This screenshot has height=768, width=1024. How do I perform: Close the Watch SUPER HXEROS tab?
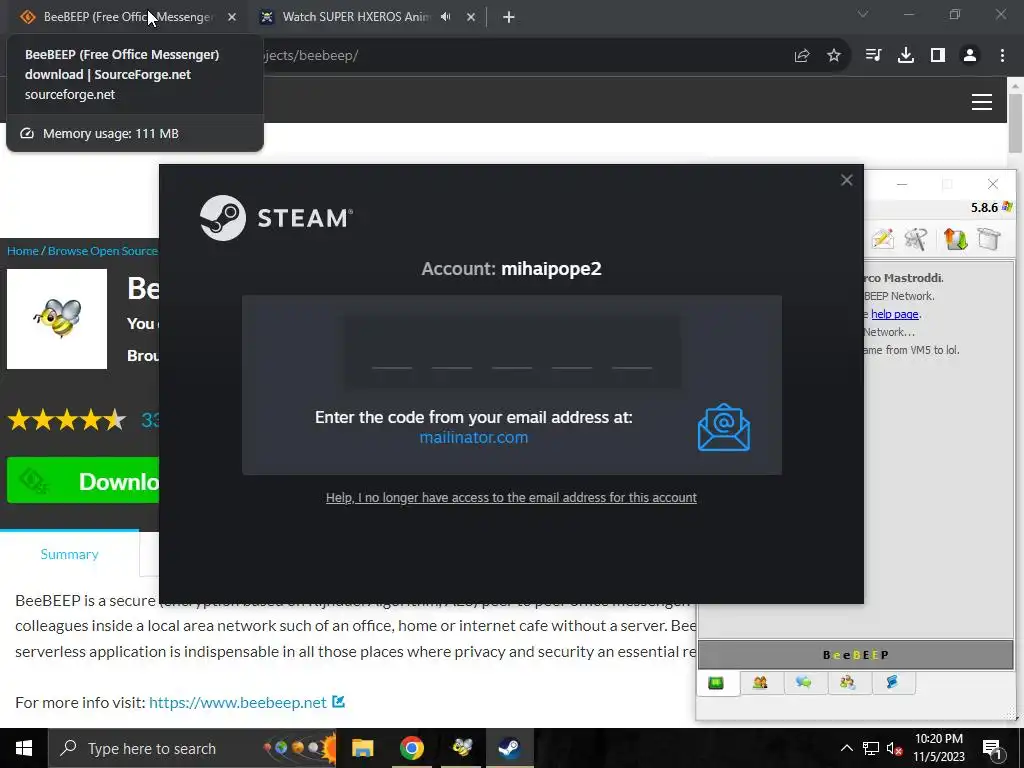(x=471, y=17)
